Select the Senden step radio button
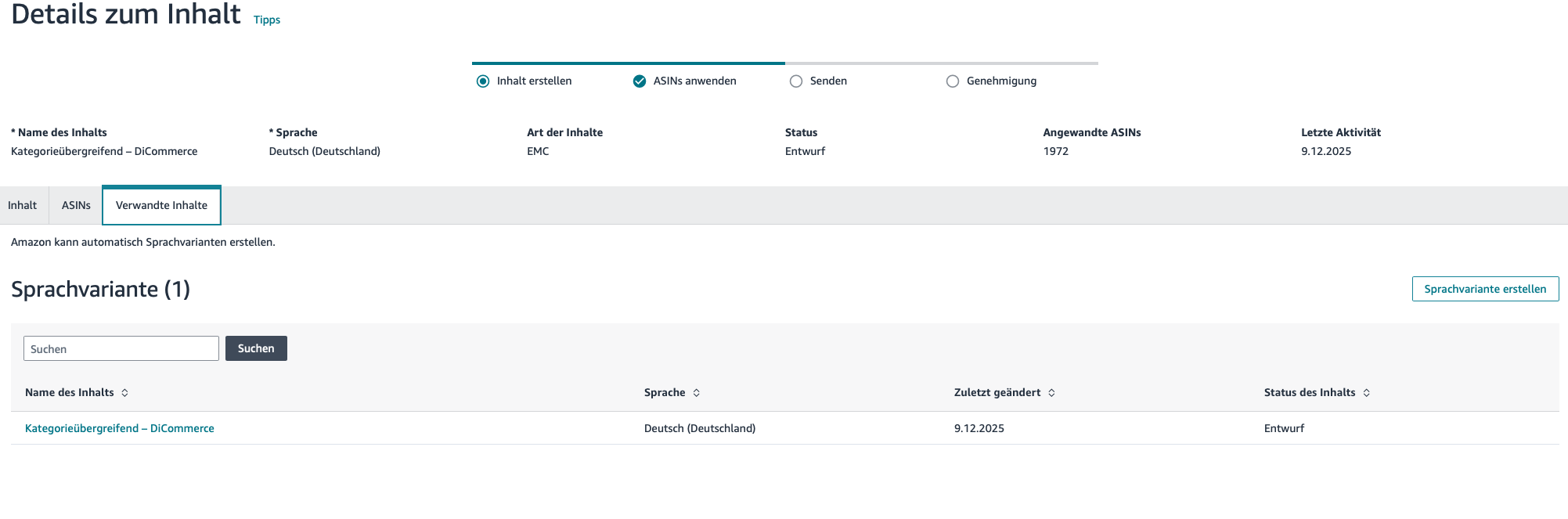1568x519 pixels. coord(796,81)
